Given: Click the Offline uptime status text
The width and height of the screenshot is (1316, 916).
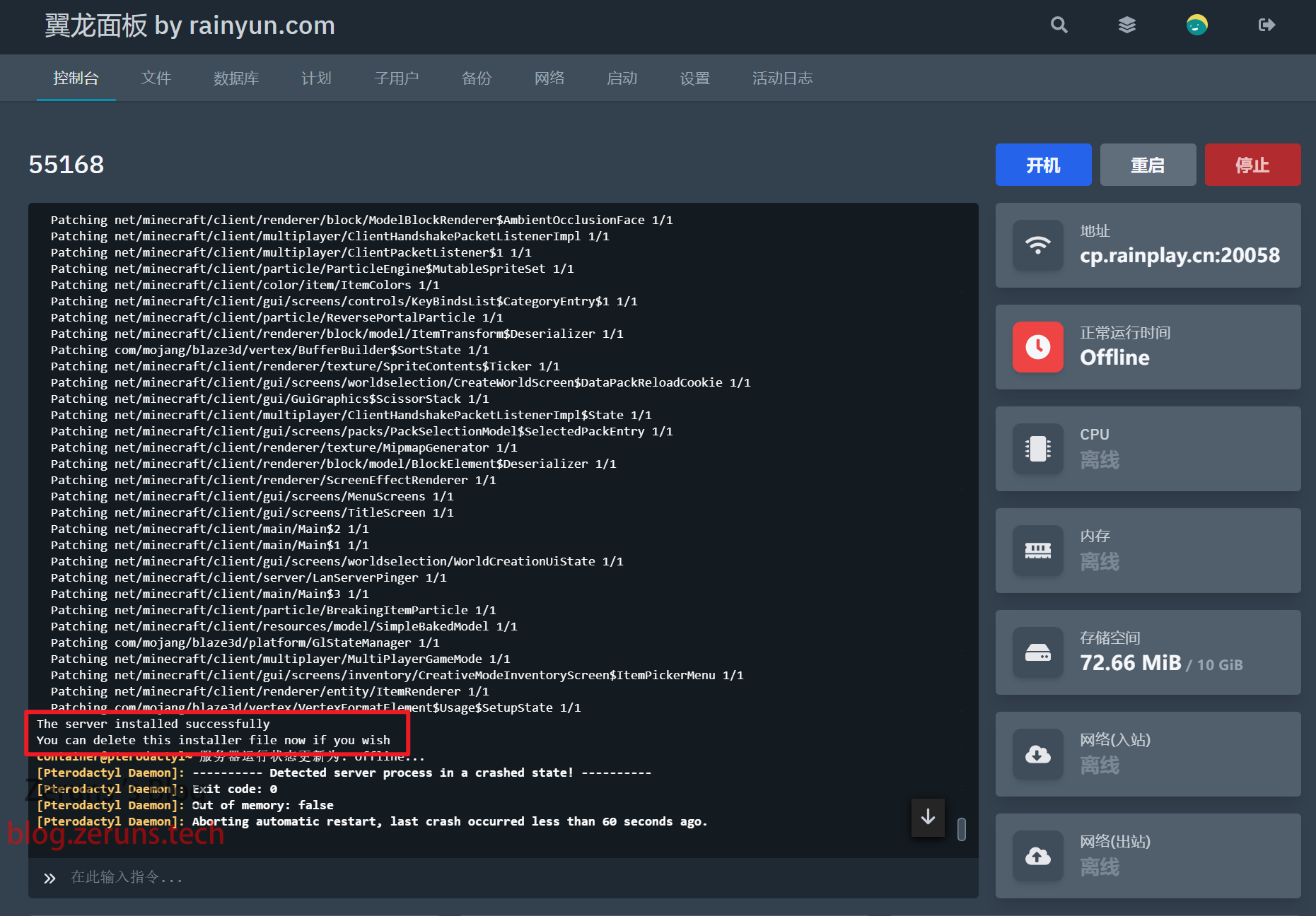Looking at the screenshot, I should click(1114, 358).
